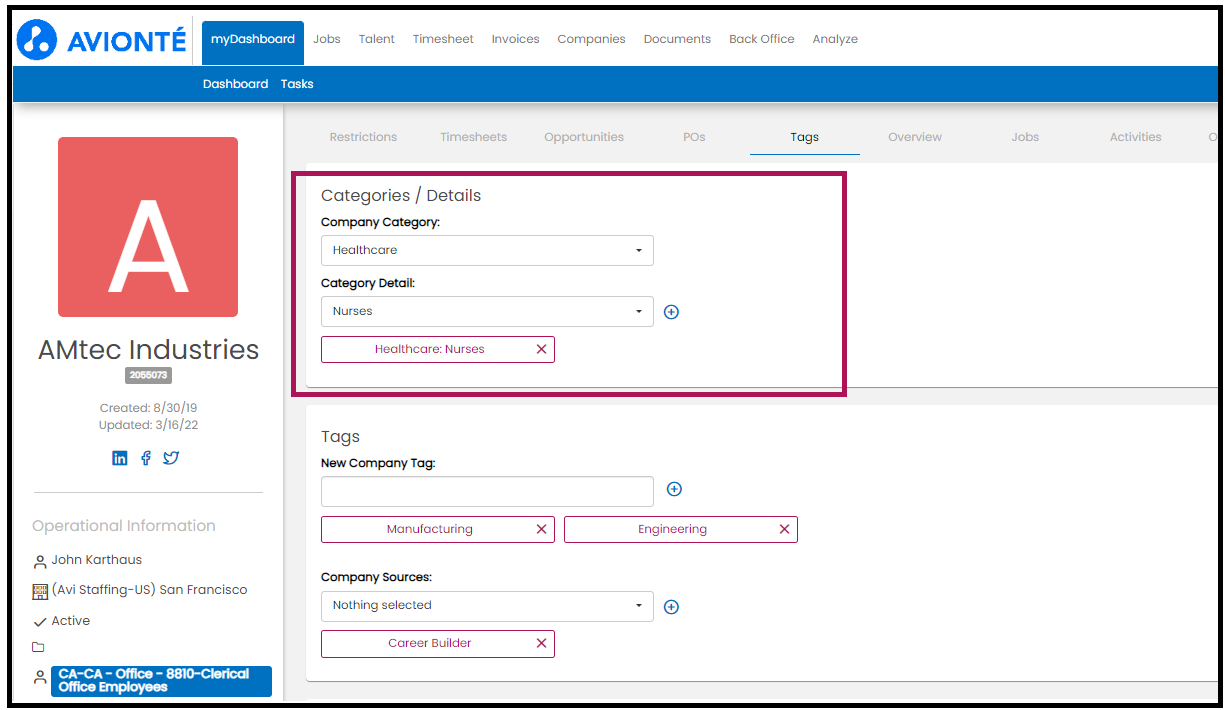Remove the Engineering tag

pos(784,529)
